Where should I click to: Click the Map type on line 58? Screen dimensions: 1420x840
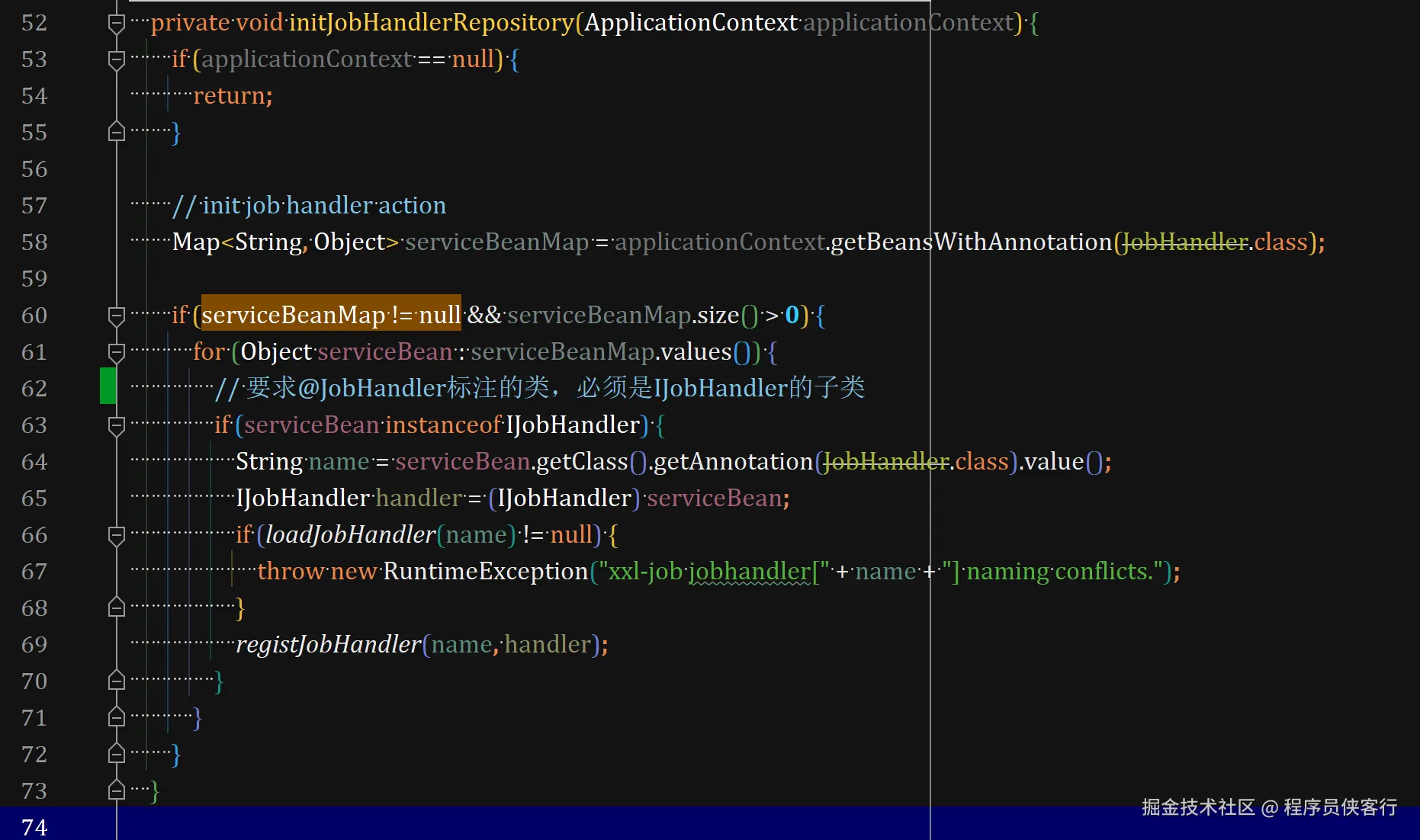coord(196,242)
